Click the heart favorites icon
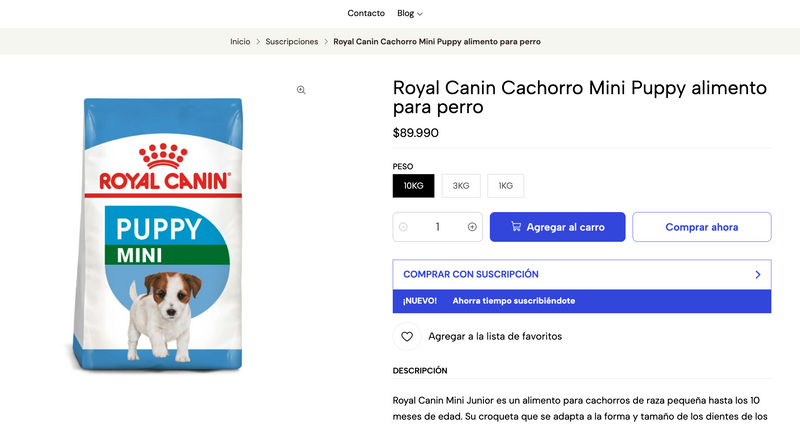The image size is (800, 426). (407, 336)
